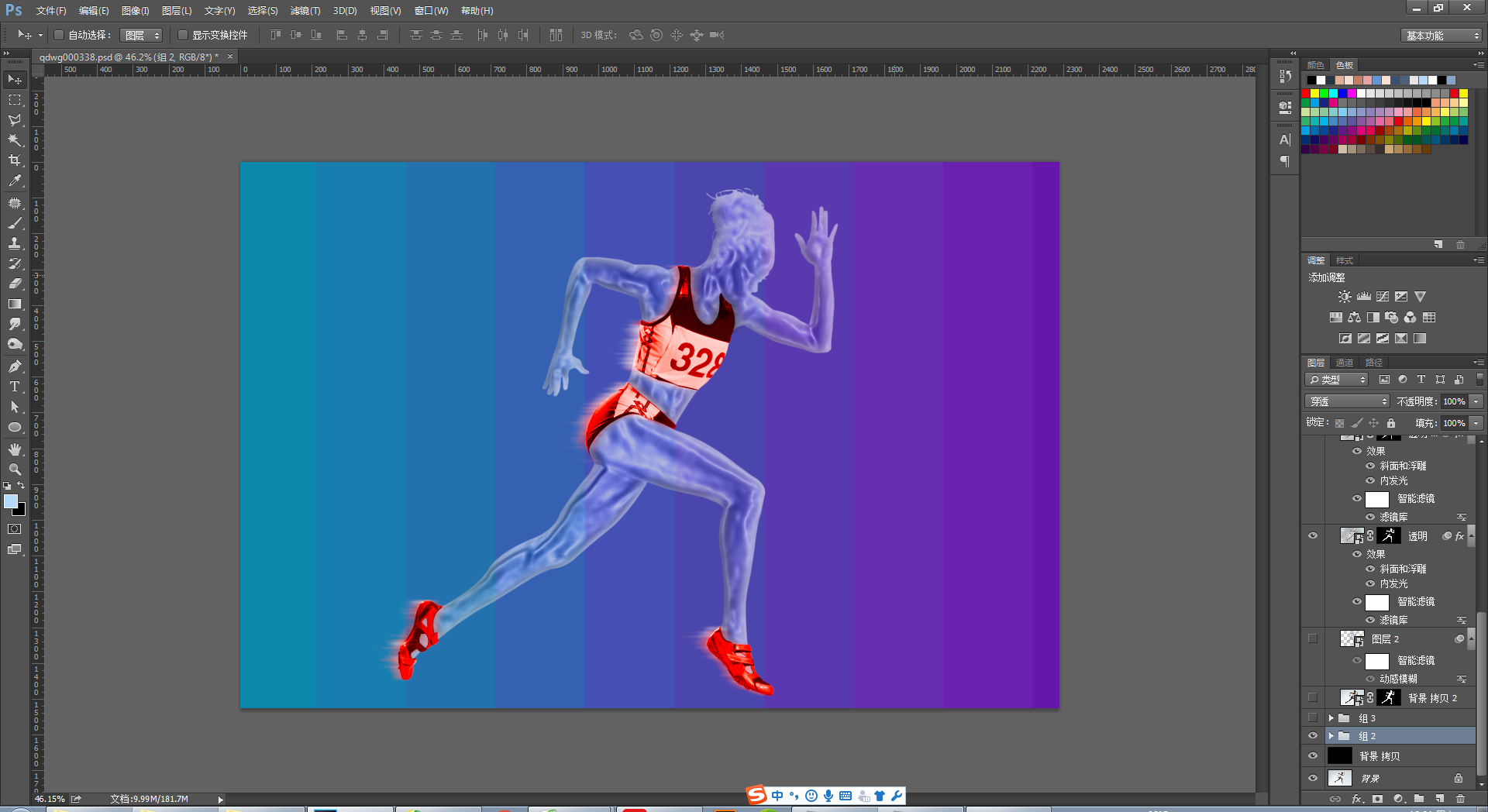Select the Clone Stamp tool

coord(15,243)
